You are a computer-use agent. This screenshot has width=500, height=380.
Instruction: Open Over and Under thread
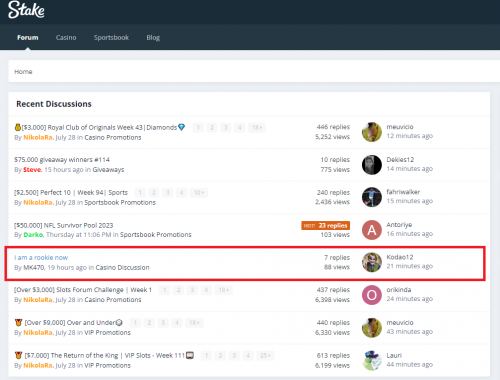coord(70,322)
